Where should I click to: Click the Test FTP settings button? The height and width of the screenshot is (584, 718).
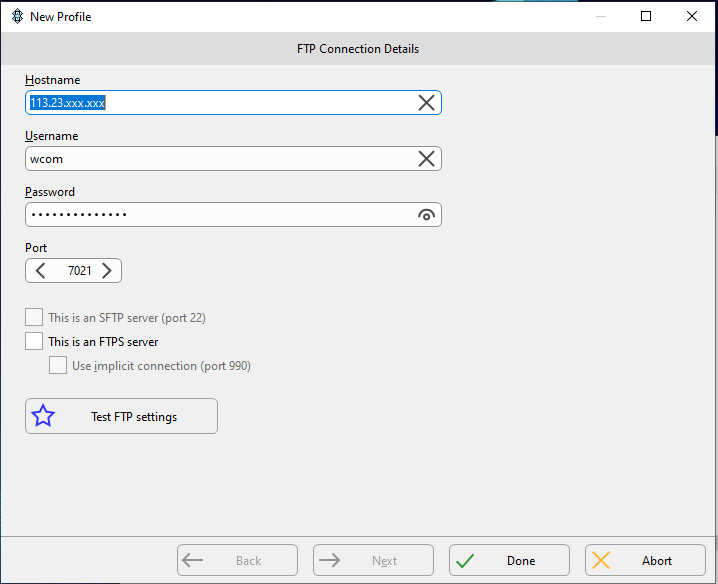click(x=121, y=416)
